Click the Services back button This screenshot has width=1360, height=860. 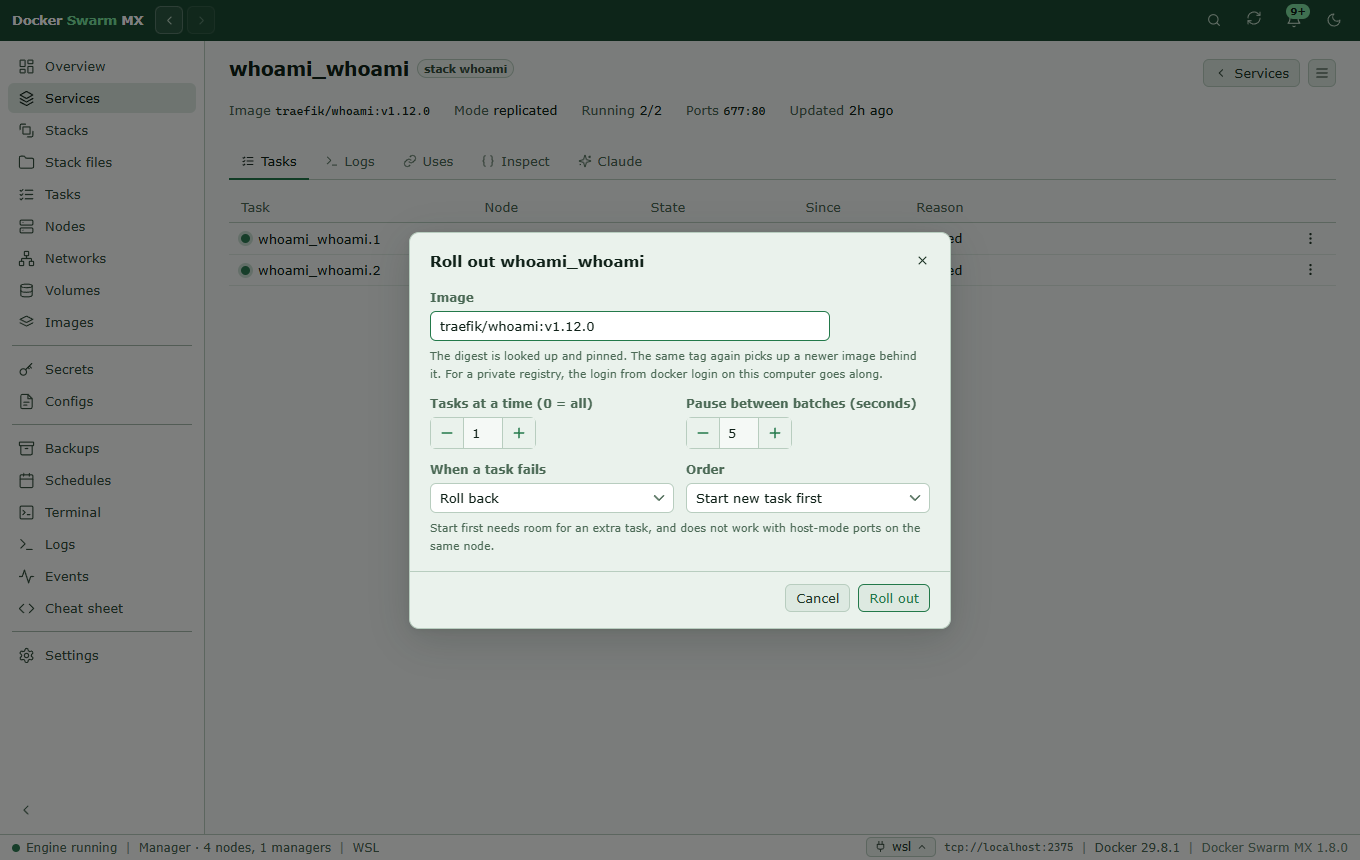[x=1252, y=73]
